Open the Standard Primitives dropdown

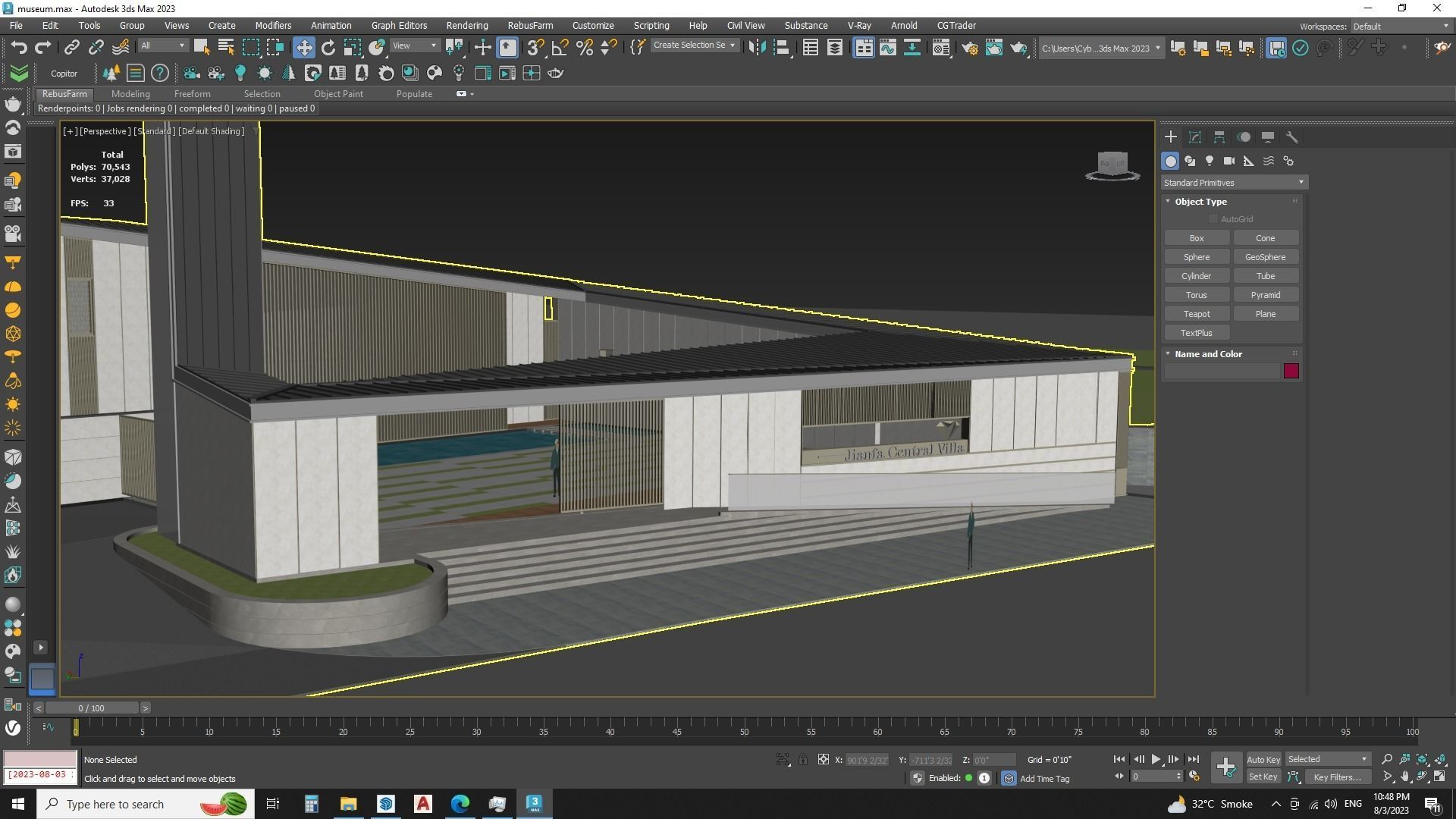coord(1233,183)
